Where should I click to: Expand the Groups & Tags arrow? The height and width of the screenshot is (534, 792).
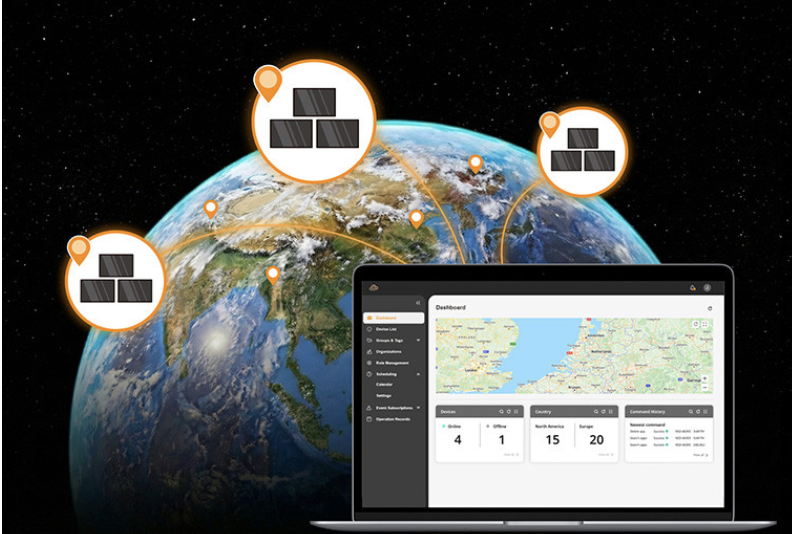(x=418, y=341)
